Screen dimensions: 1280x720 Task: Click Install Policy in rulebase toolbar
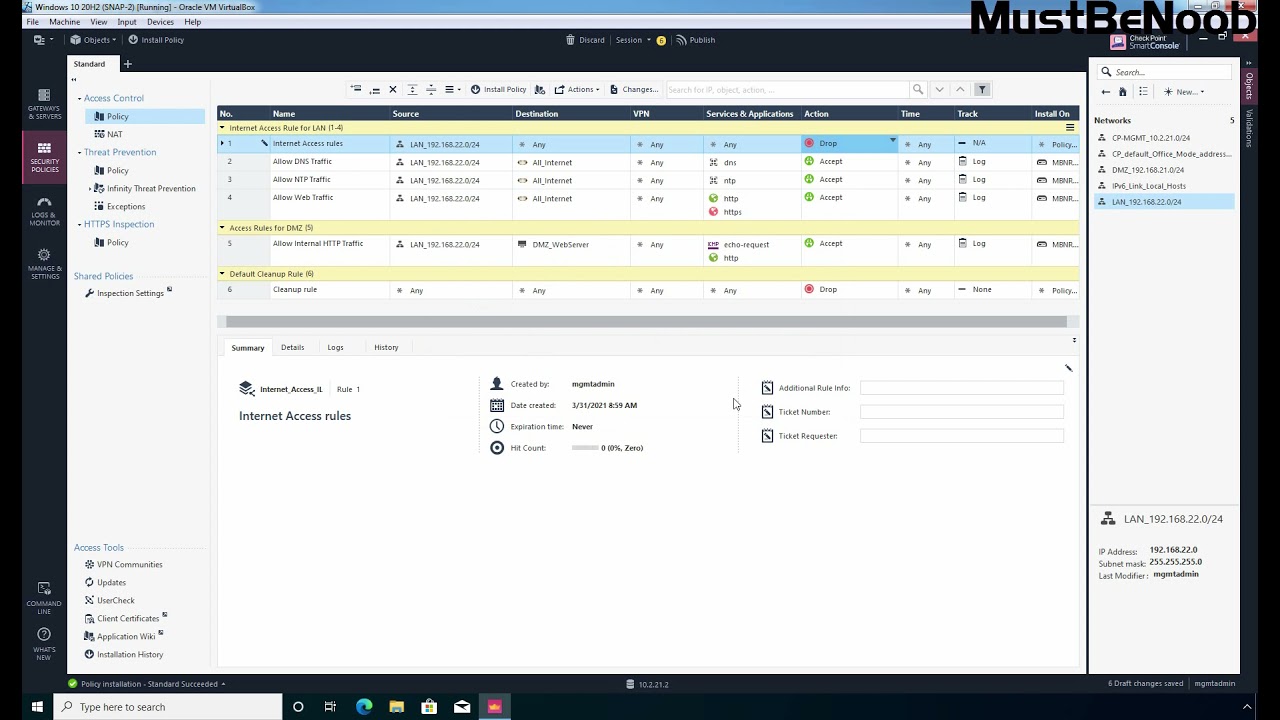click(x=498, y=89)
